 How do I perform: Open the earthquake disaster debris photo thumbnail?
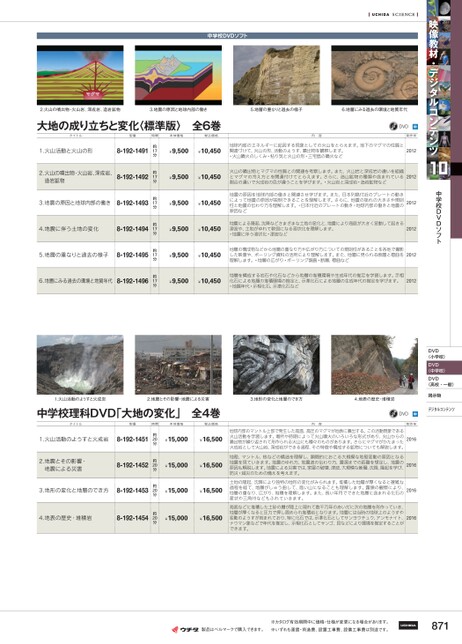tap(178, 365)
